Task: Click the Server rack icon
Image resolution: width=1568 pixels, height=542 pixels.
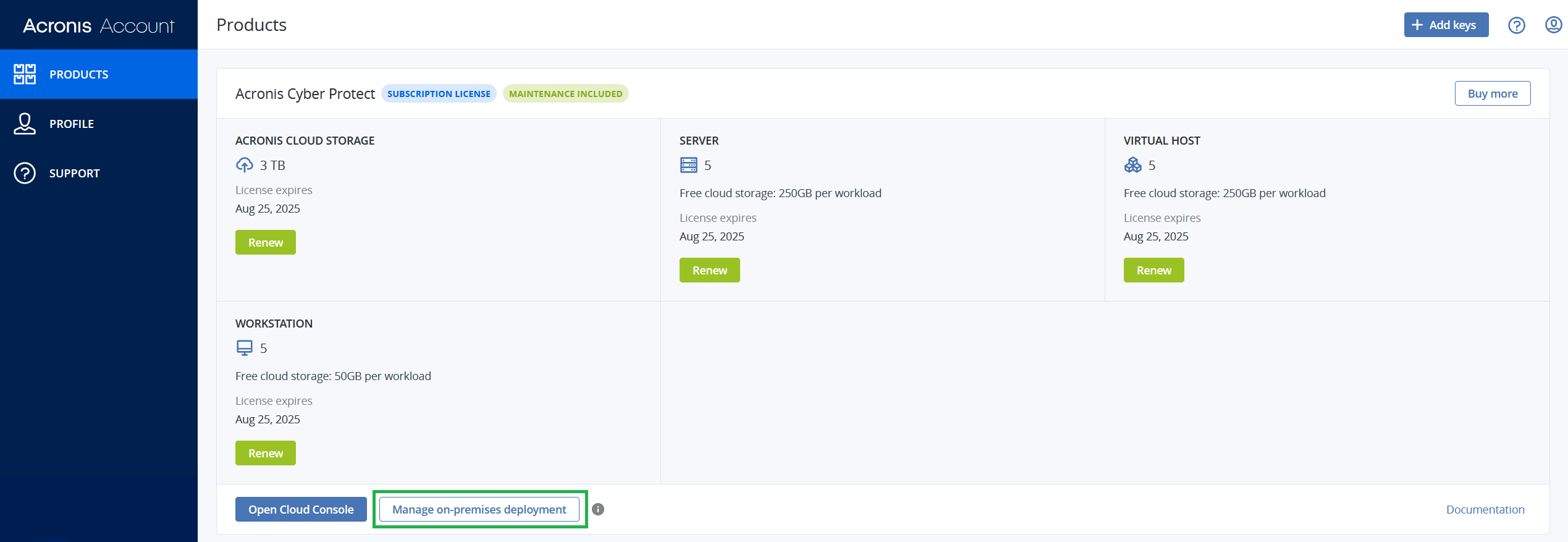Action: point(688,165)
